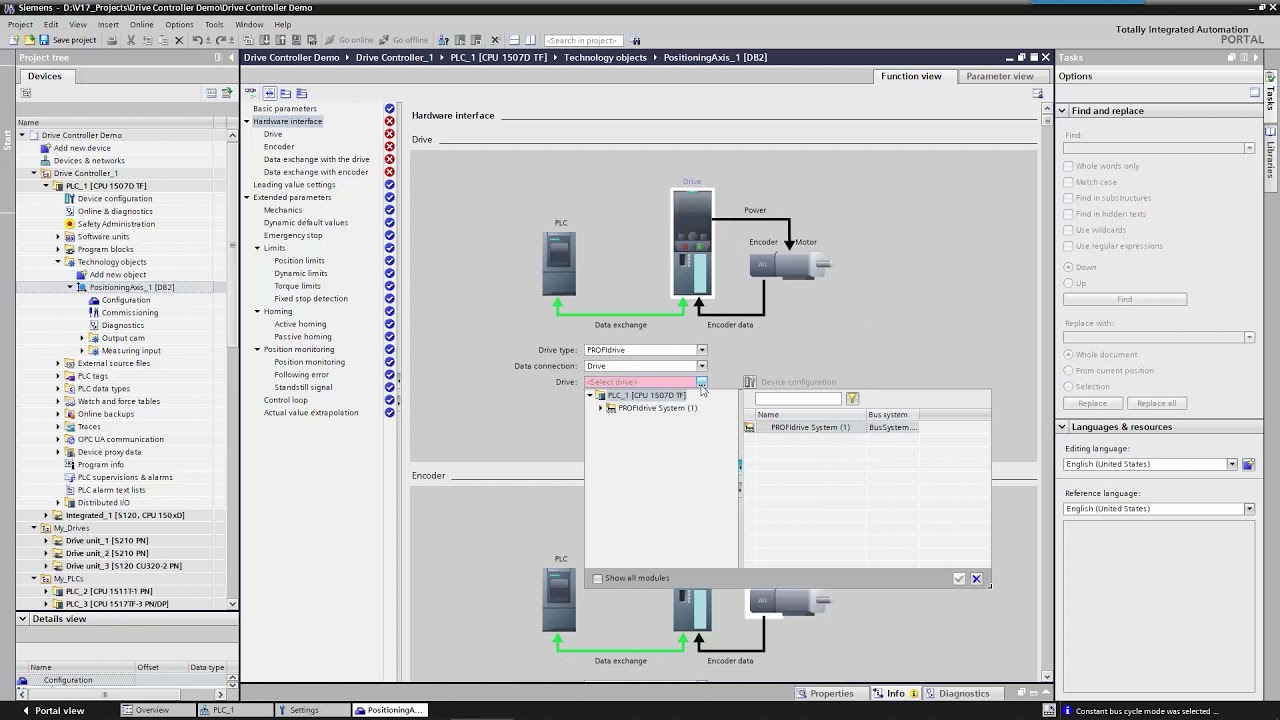Click the Split editor vertically icon

click(x=530, y=40)
